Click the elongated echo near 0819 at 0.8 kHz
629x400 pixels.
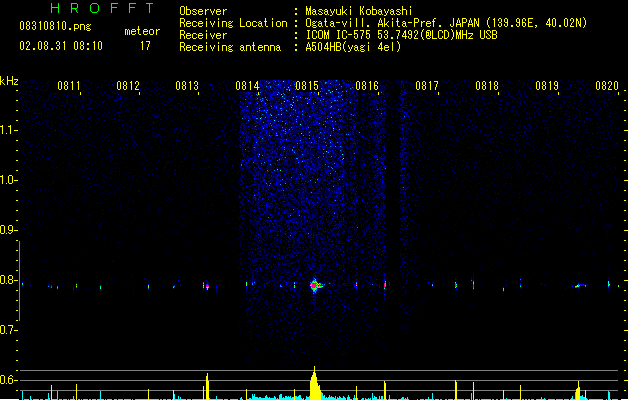tap(579, 286)
